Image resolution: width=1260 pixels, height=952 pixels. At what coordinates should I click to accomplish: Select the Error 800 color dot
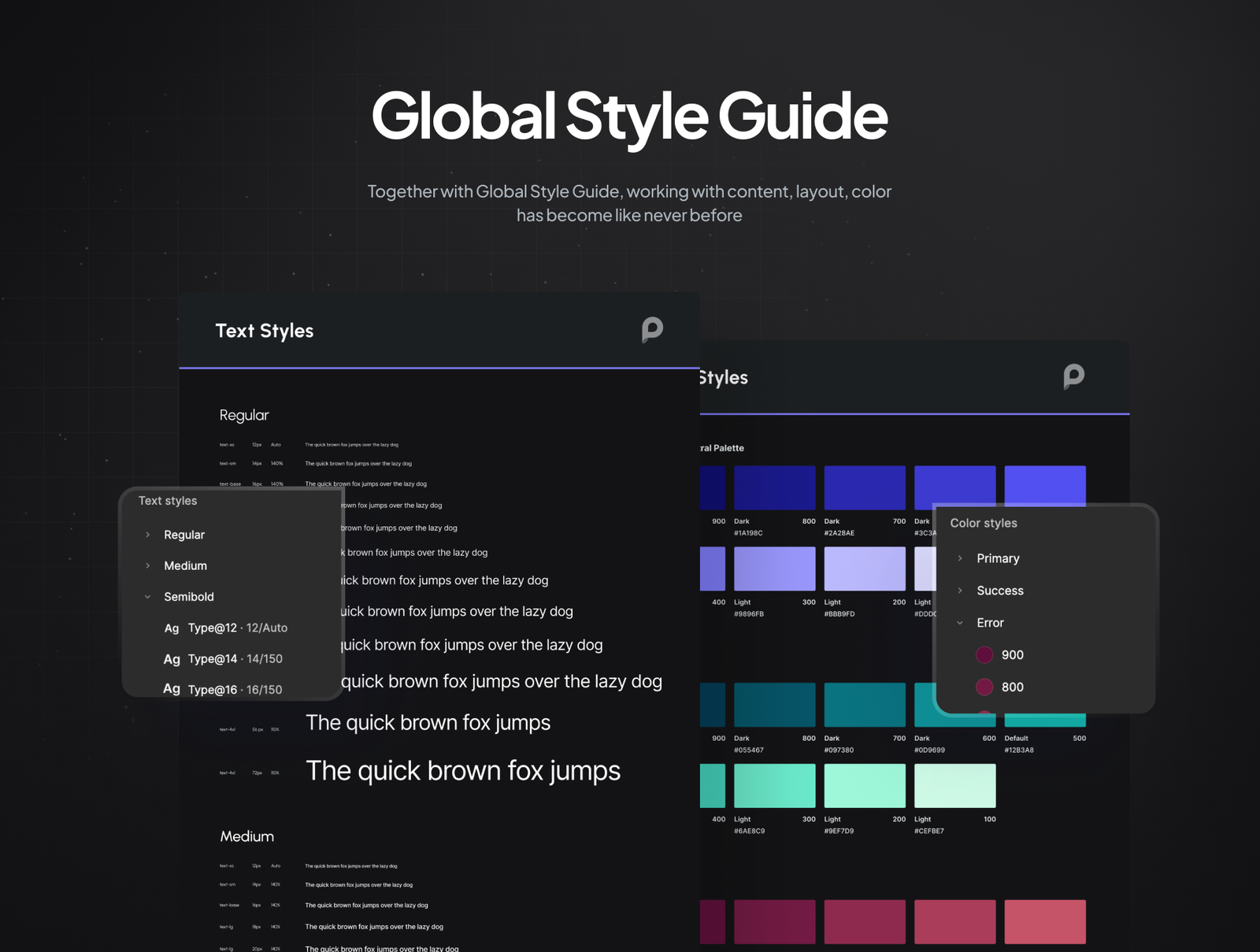pyautogui.click(x=984, y=687)
